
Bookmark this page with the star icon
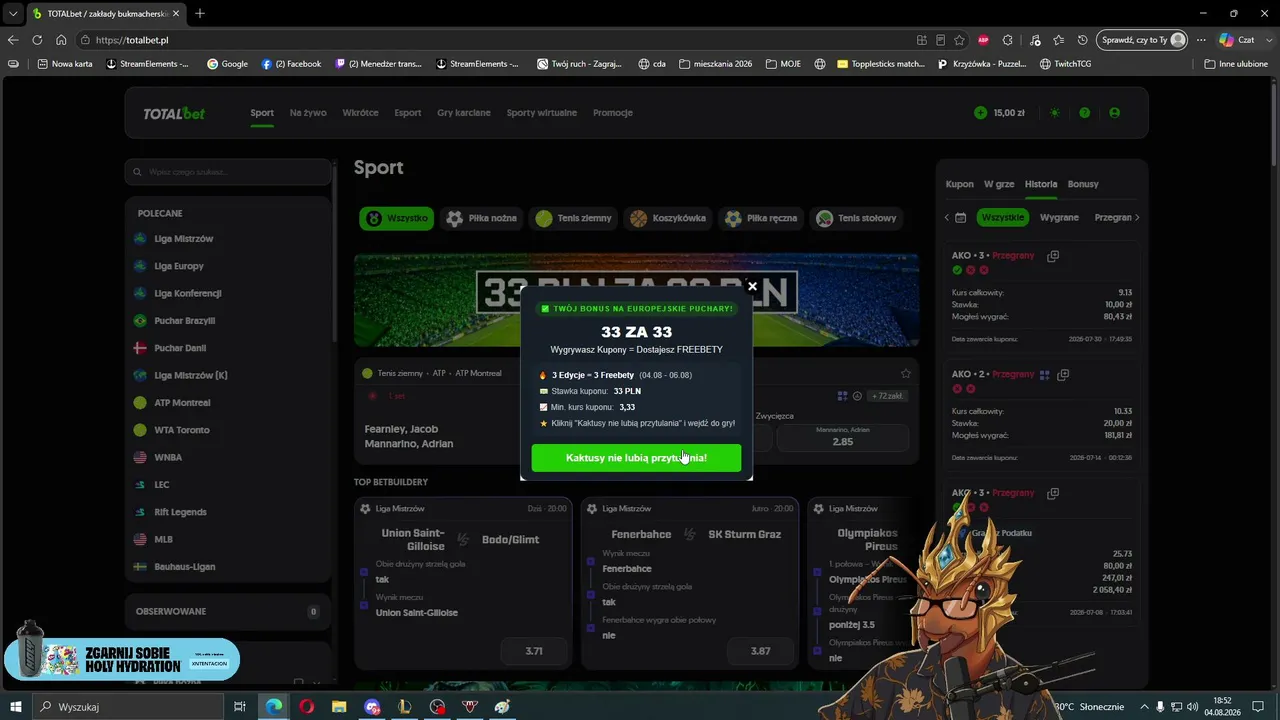pos(959,40)
